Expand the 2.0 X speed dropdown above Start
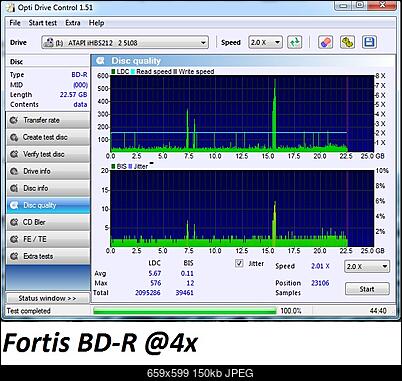The image size is (402, 381). pos(366,266)
